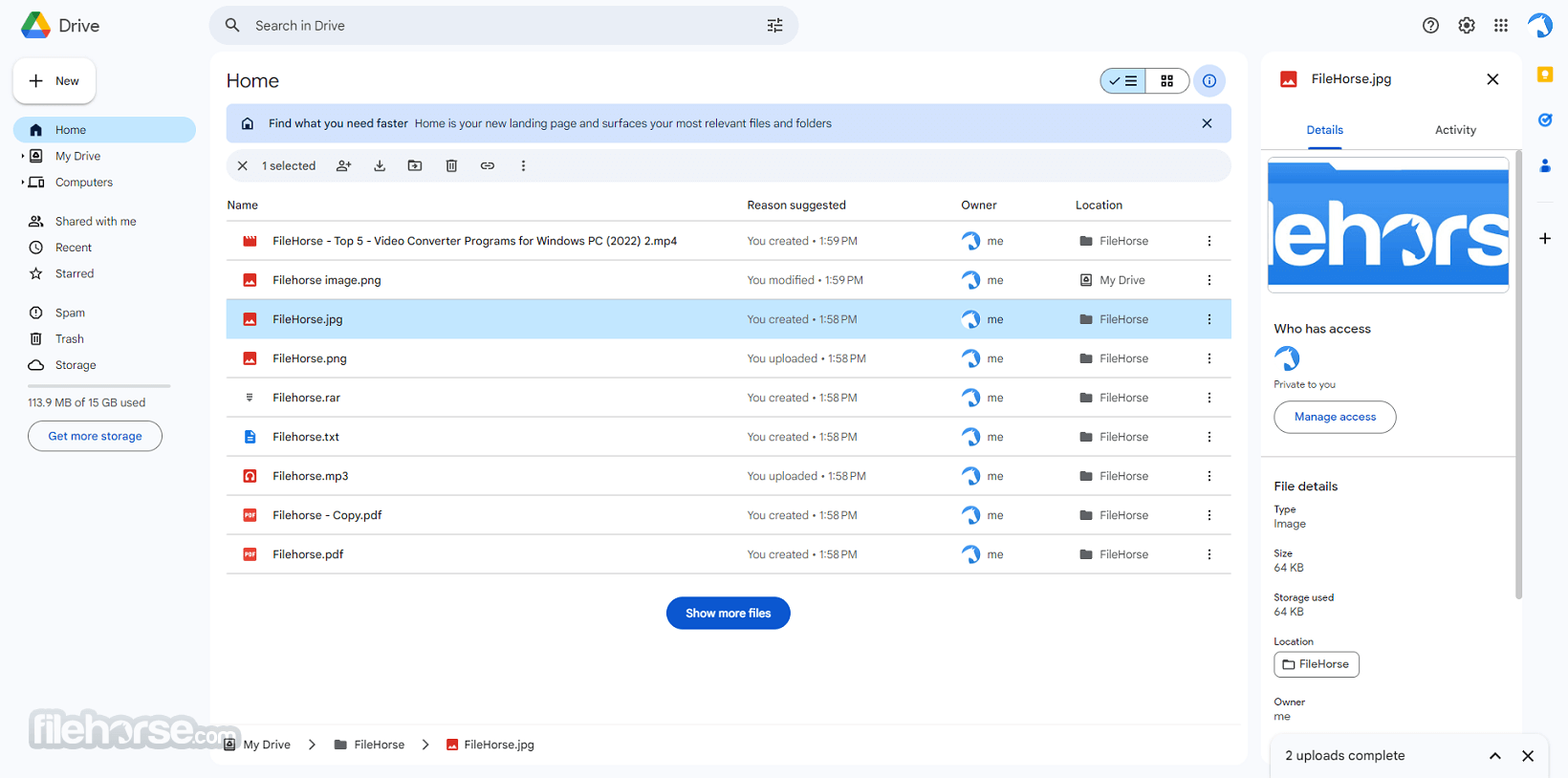Open Google Keep from the side panel
This screenshot has height=778, width=1568.
[1545, 75]
